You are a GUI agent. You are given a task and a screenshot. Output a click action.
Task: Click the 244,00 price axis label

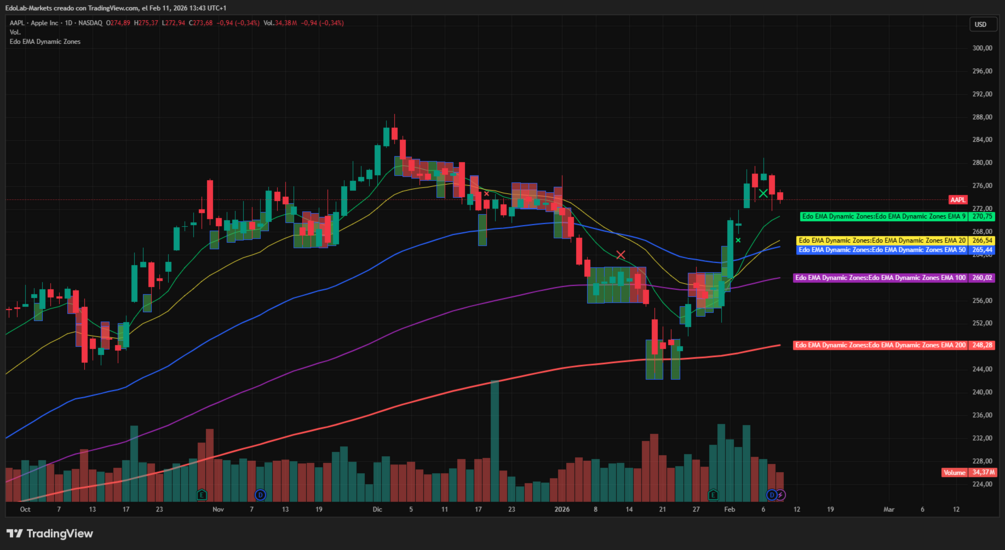(x=982, y=369)
